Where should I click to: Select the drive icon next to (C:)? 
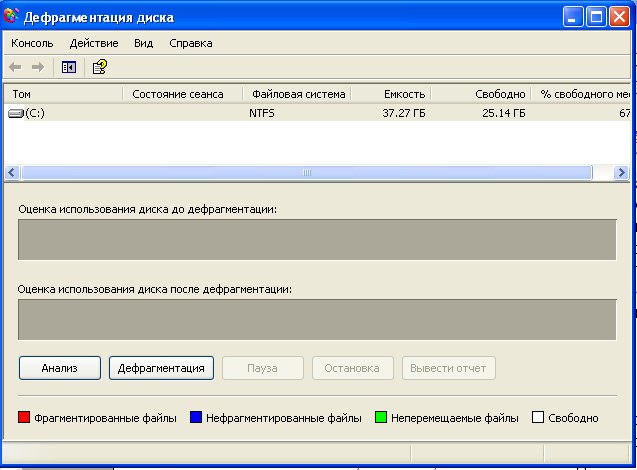(x=16, y=113)
